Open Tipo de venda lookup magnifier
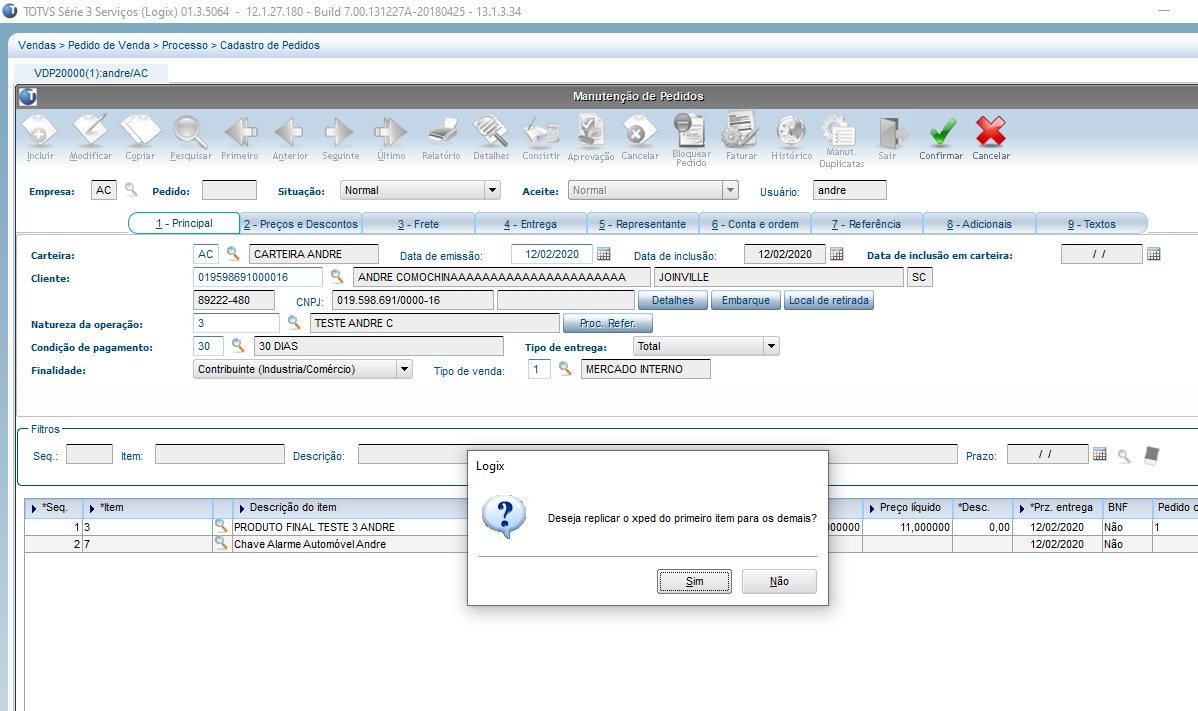Screen dimensions: 1198x711 coord(565,368)
